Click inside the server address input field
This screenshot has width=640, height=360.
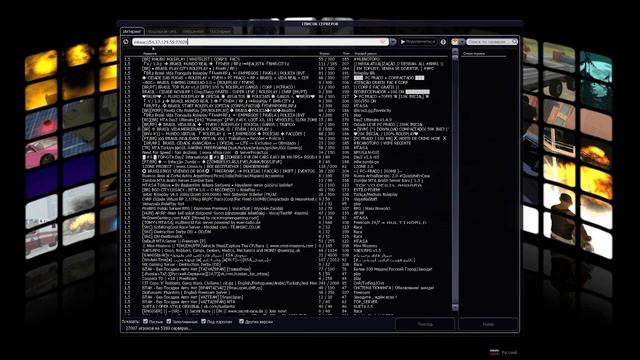pos(260,42)
